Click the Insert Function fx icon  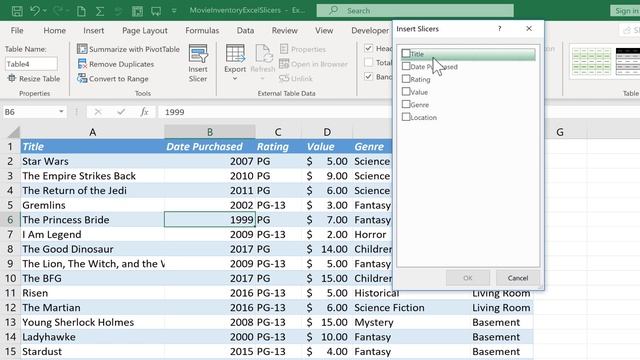coord(144,112)
